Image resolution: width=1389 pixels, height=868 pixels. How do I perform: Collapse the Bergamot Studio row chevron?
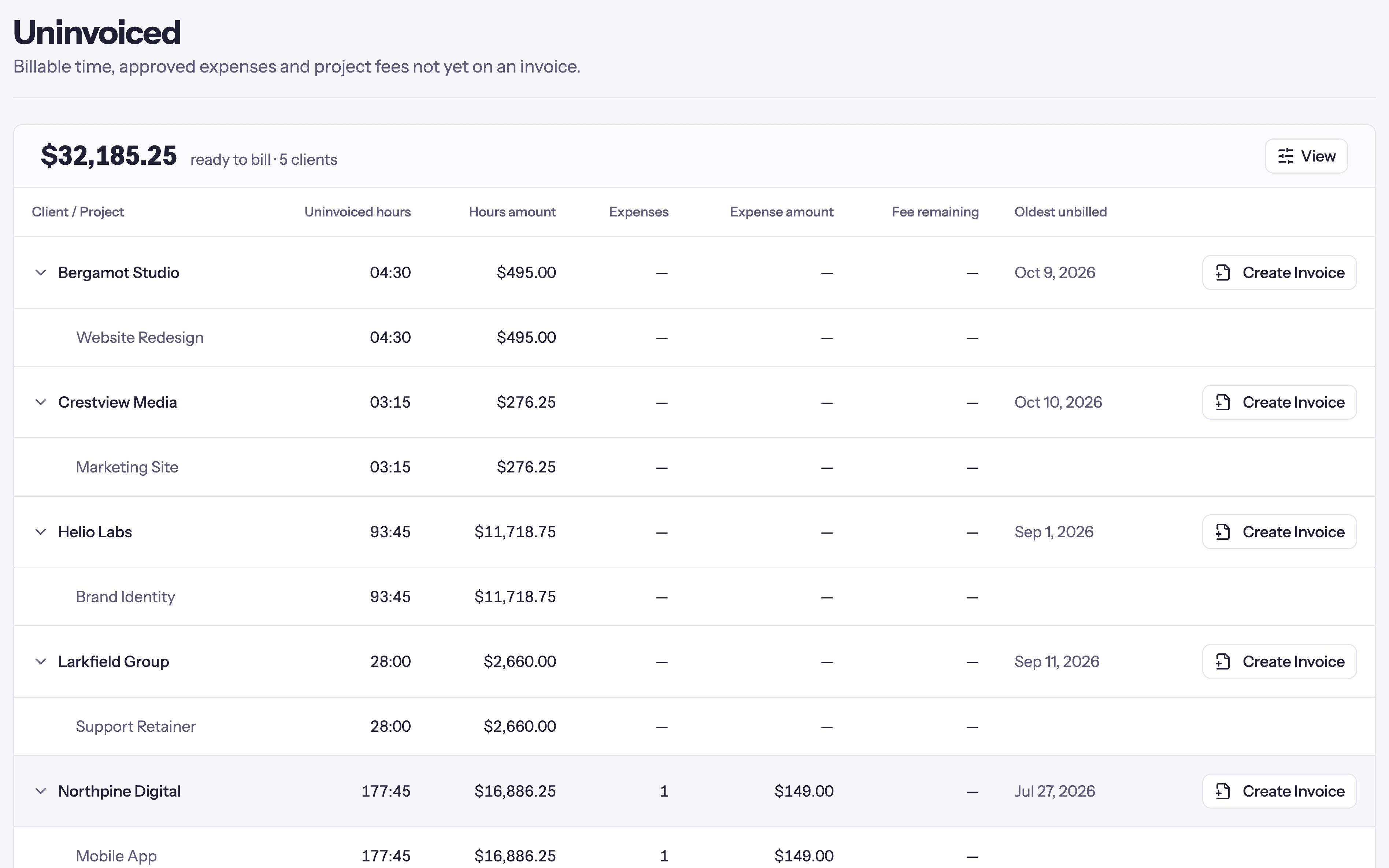coord(40,273)
